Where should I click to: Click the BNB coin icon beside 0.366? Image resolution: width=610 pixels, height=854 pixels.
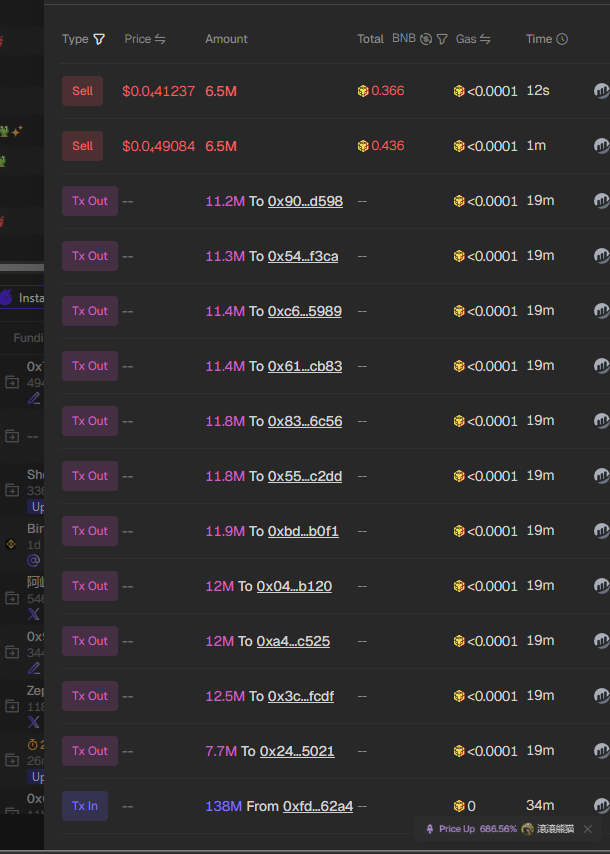[x=363, y=91]
